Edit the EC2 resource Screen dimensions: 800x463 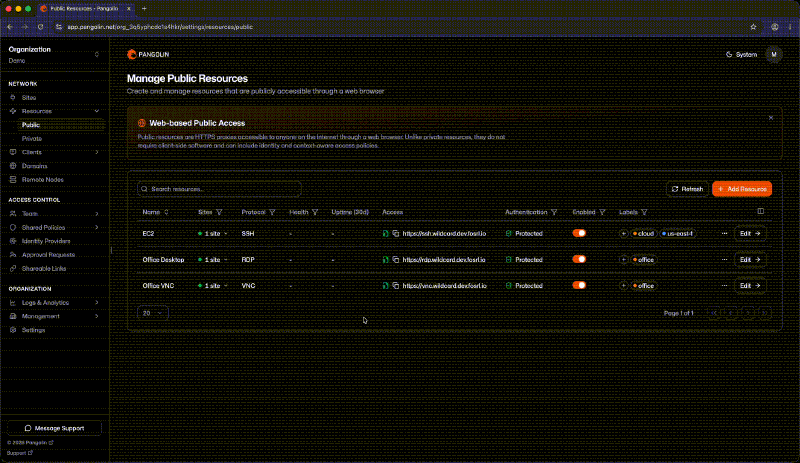click(750, 234)
